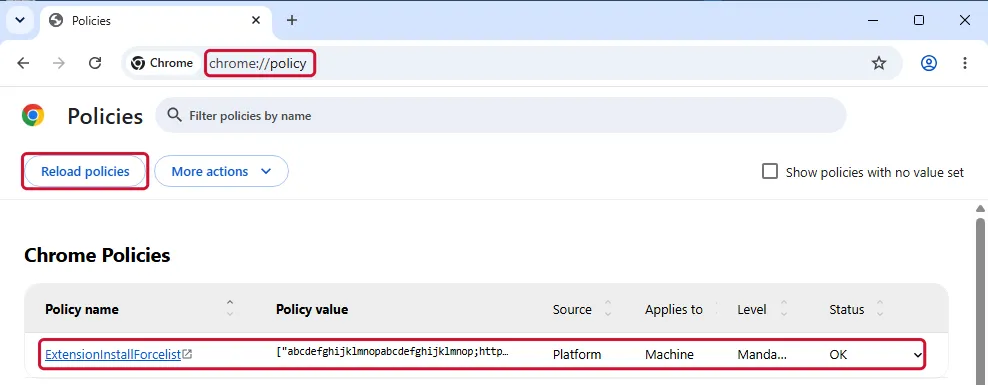The width and height of the screenshot is (988, 385).
Task: Click the truncated Manda... level cell
Action: click(x=762, y=354)
